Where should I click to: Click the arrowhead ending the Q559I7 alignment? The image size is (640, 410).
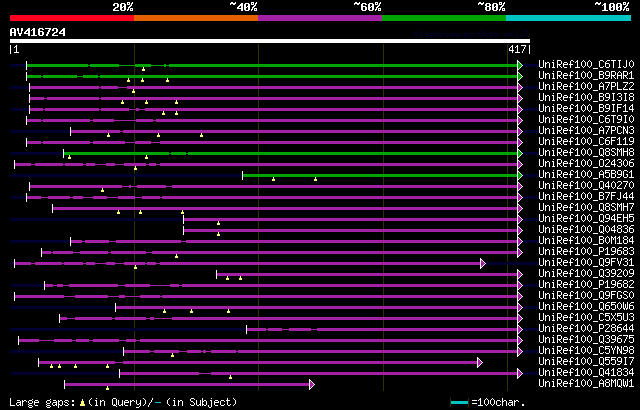[x=480, y=363]
